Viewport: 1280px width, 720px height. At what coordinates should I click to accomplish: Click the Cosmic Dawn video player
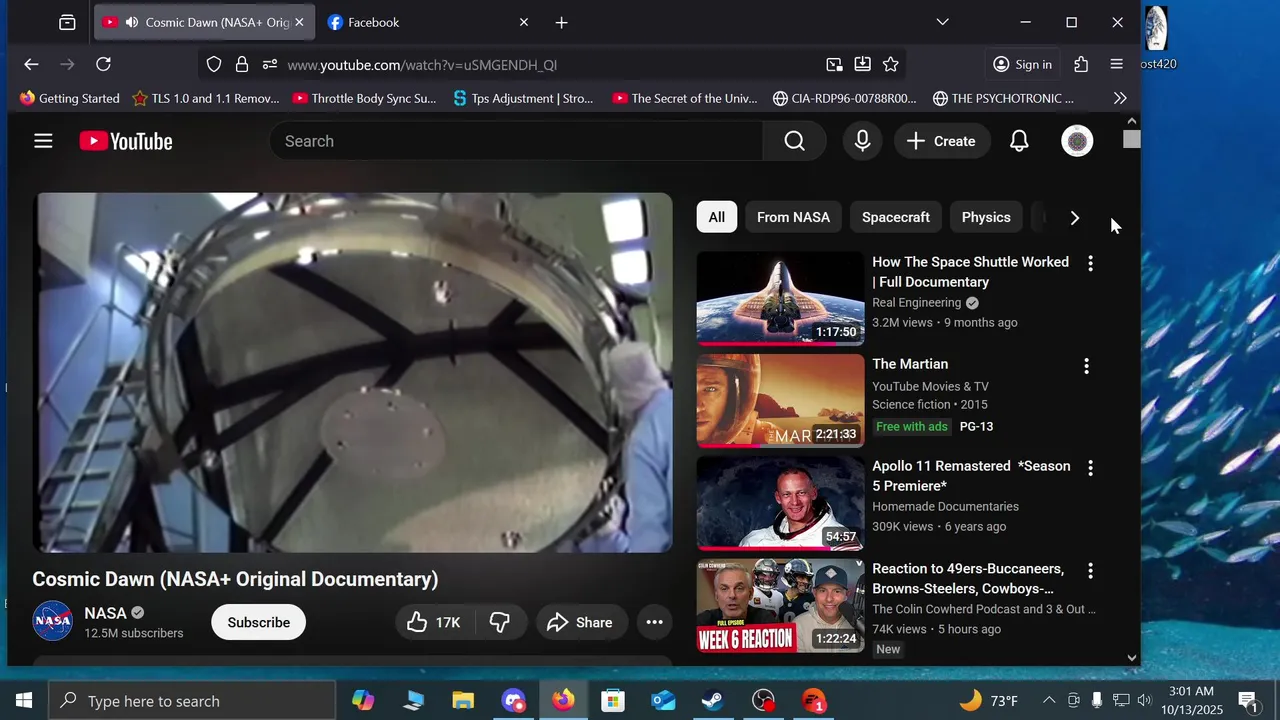[x=353, y=372]
